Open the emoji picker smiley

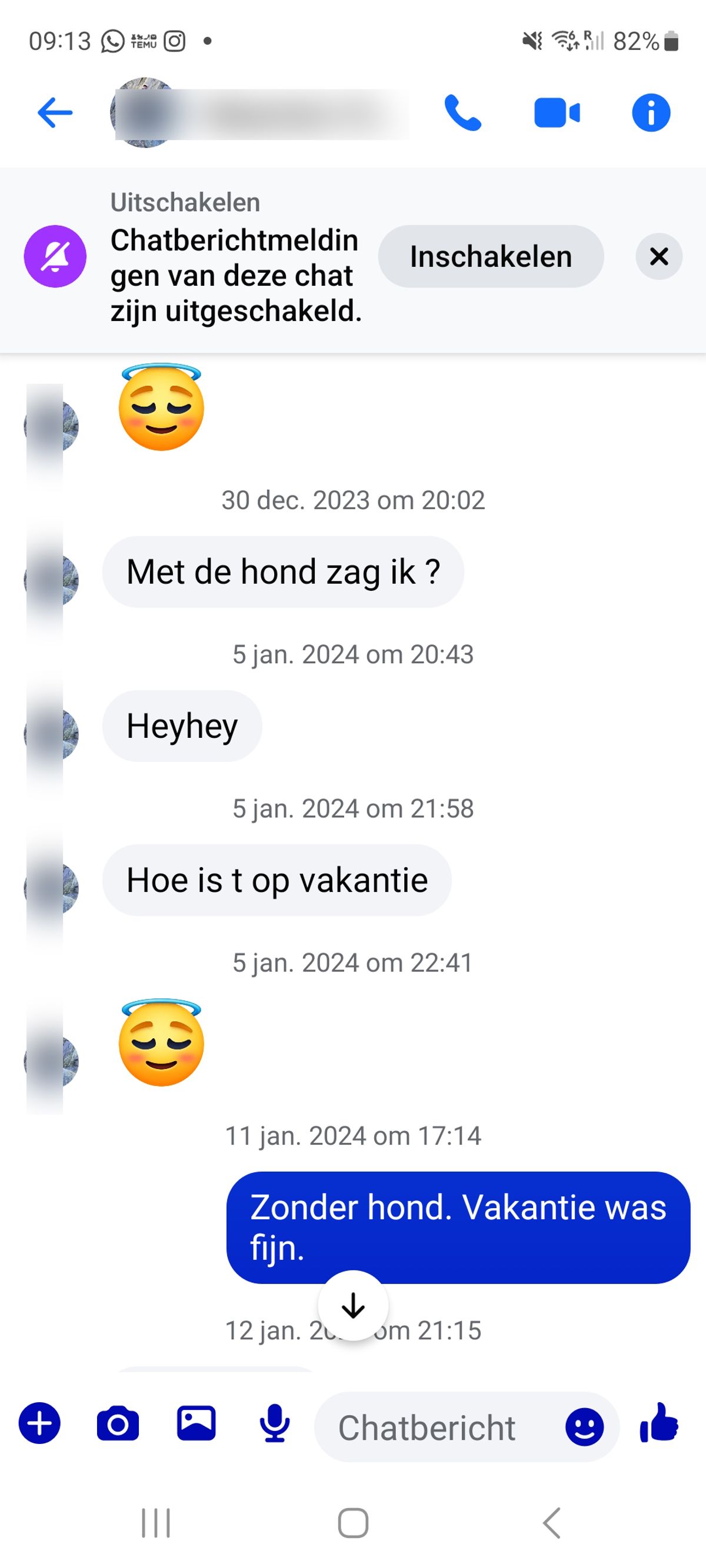584,1427
